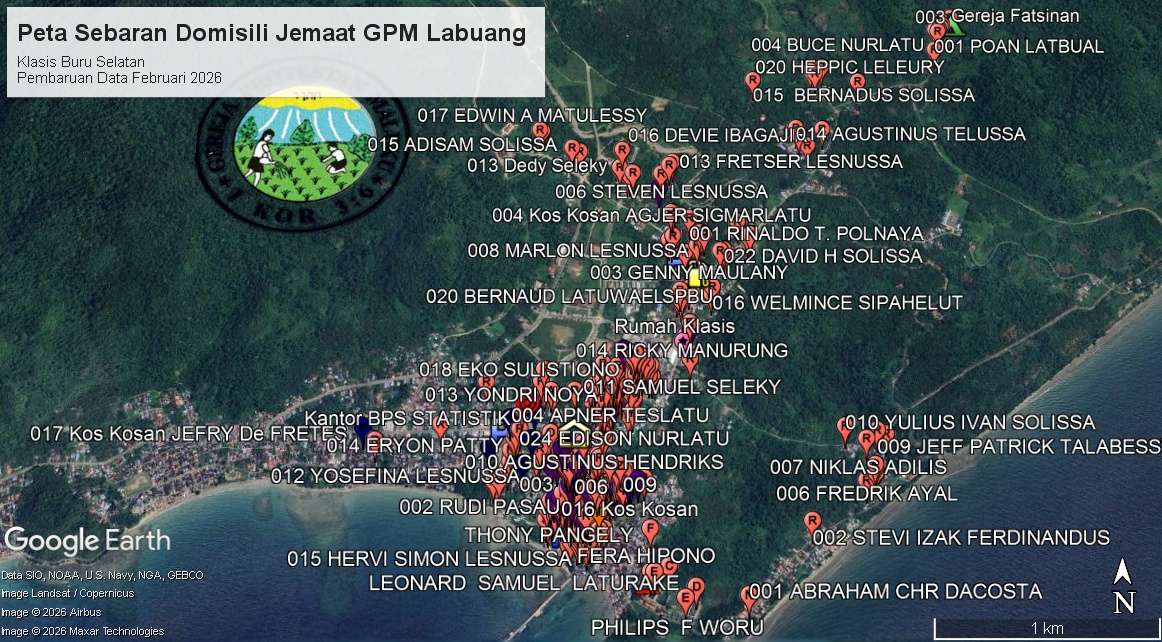Click the red pin left of 001 ABRAHAM CHR DACOSTA
1162x642 pixels.
[x=748, y=596]
